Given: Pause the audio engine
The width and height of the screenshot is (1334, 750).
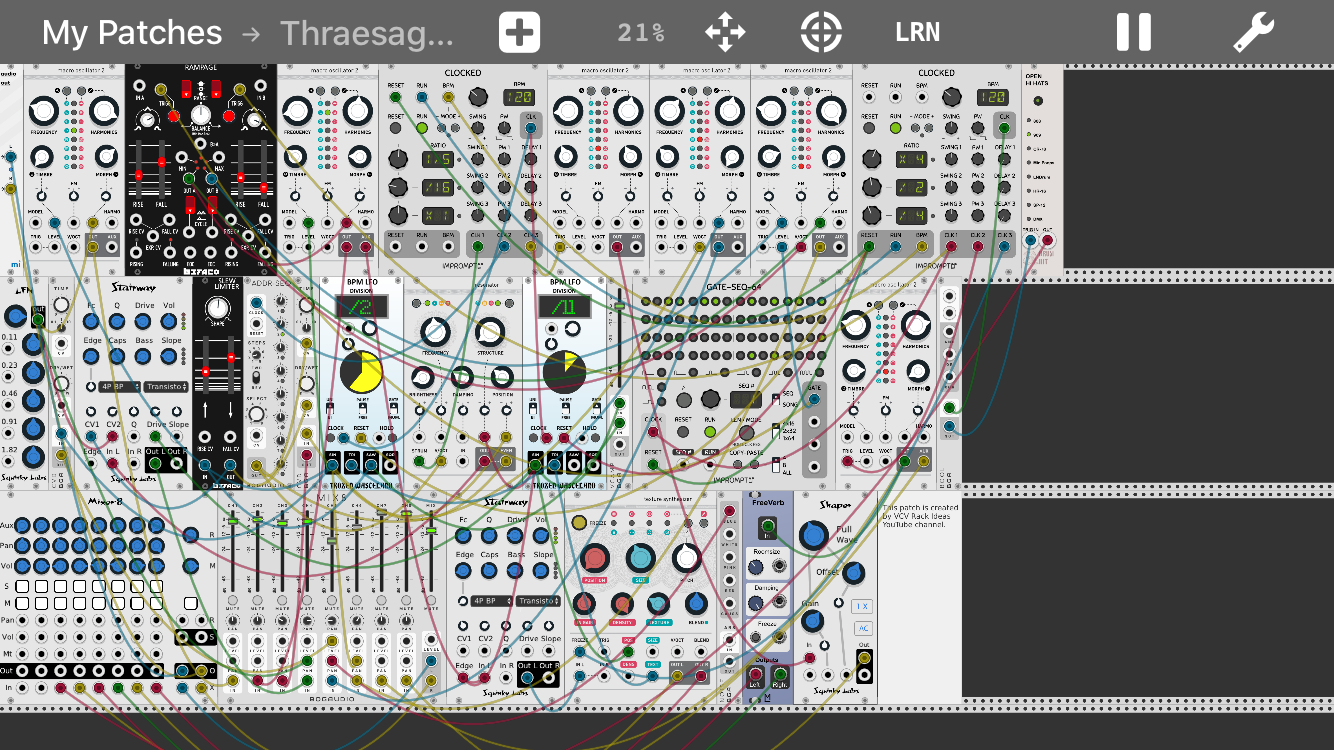Looking at the screenshot, I should [x=1134, y=33].
